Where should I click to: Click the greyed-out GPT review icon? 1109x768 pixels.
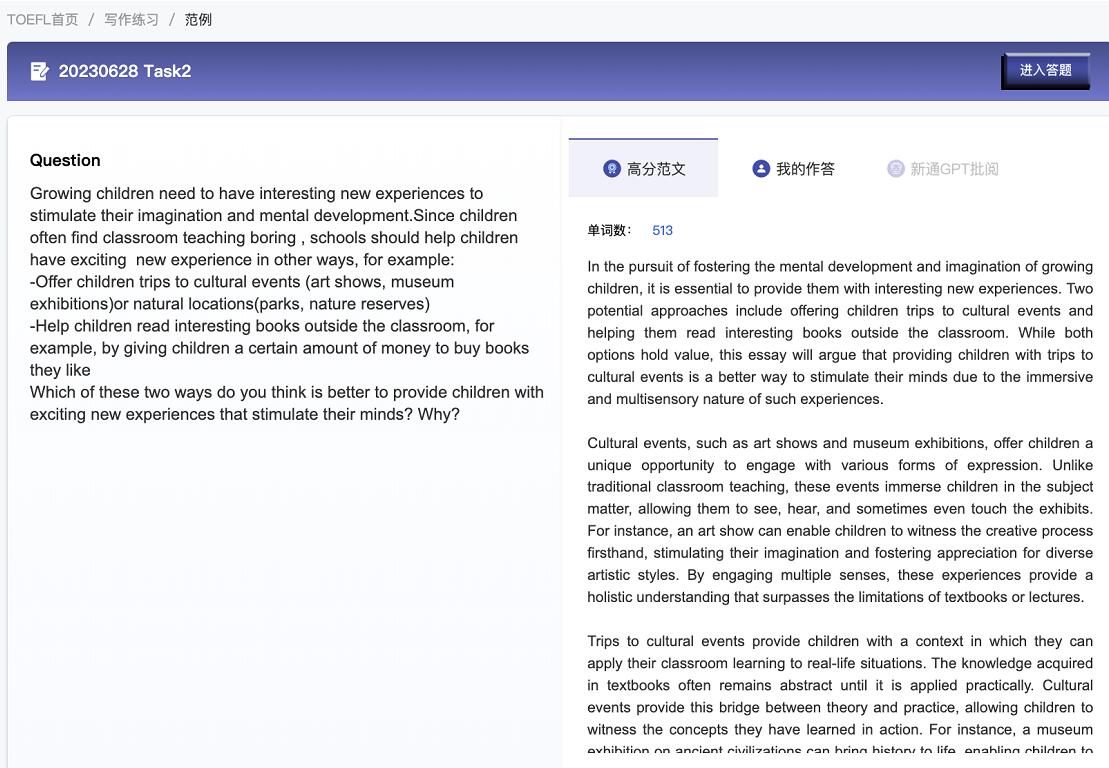[x=895, y=168]
